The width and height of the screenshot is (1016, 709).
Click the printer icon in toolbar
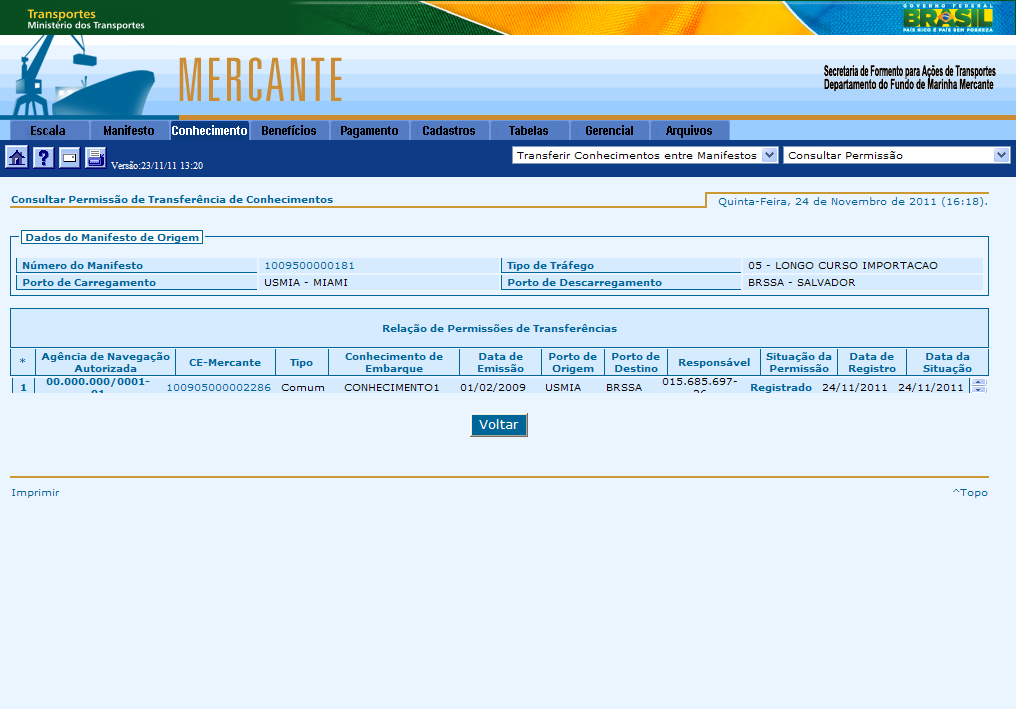click(x=95, y=157)
